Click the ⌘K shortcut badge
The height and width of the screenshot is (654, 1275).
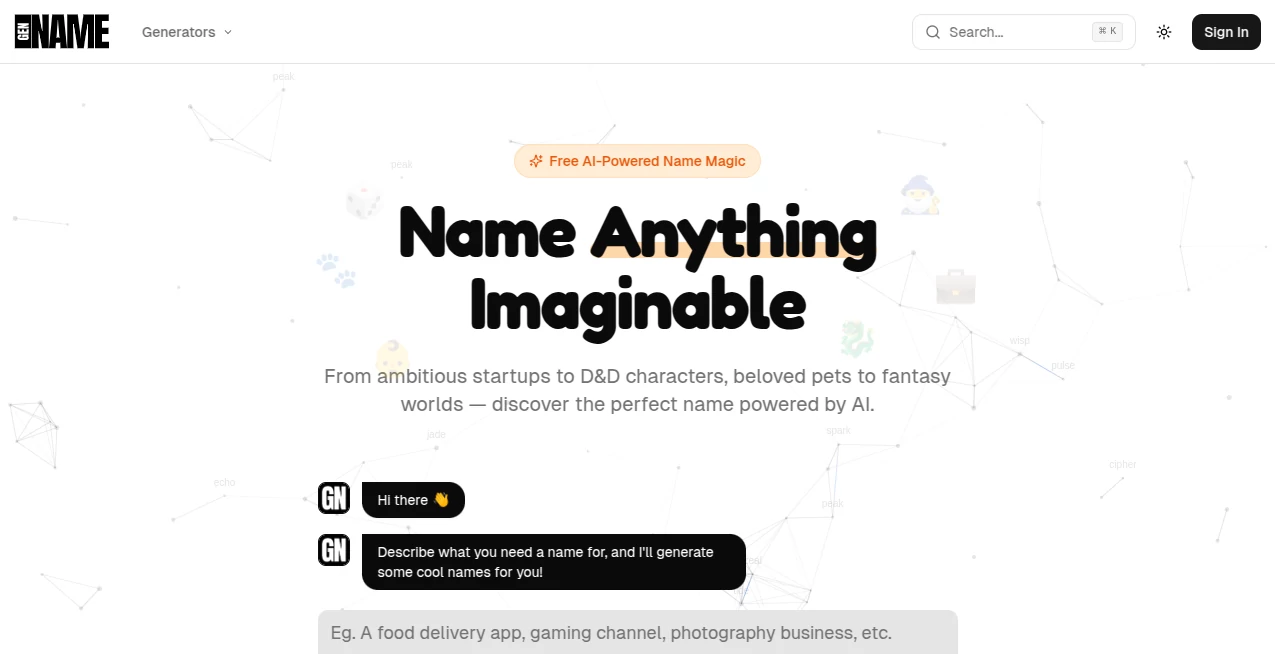pyautogui.click(x=1106, y=30)
